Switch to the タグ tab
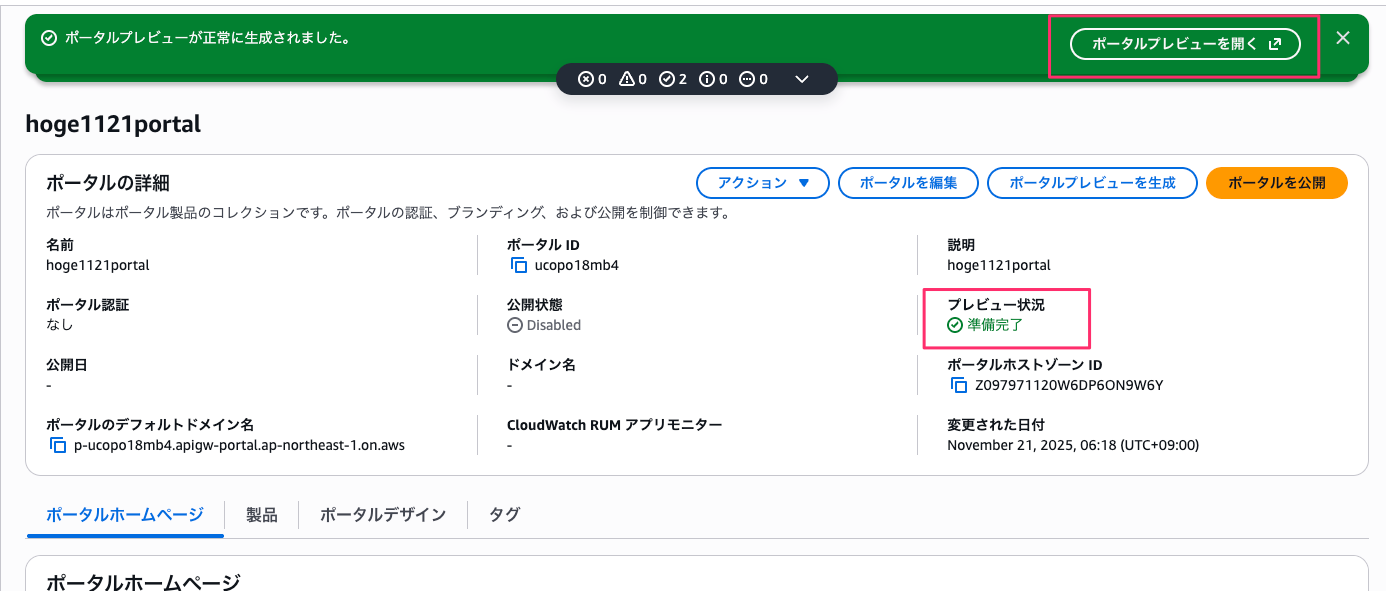This screenshot has height=591, width=1386. 504,515
